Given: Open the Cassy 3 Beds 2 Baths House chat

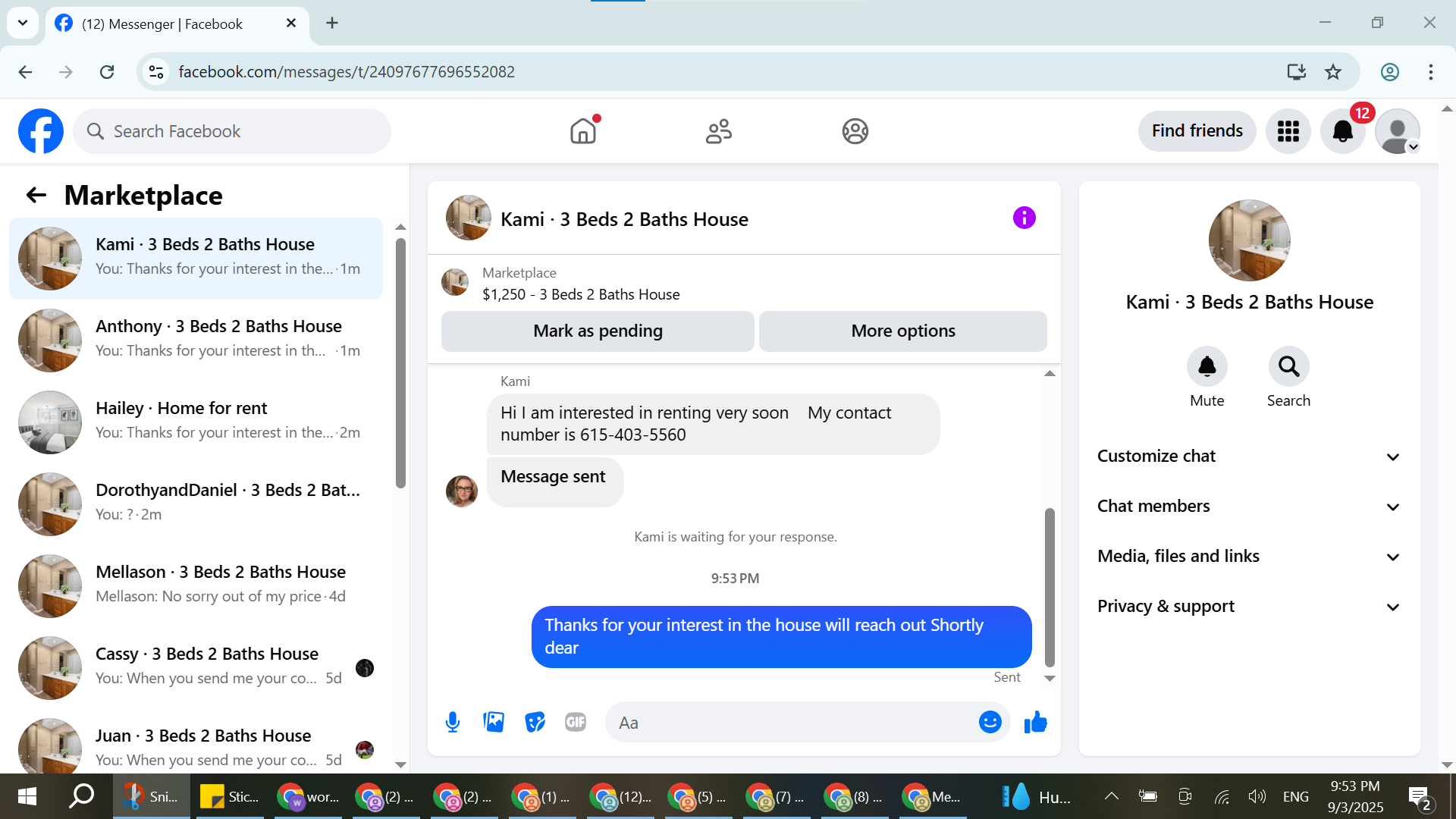Looking at the screenshot, I should (x=196, y=667).
